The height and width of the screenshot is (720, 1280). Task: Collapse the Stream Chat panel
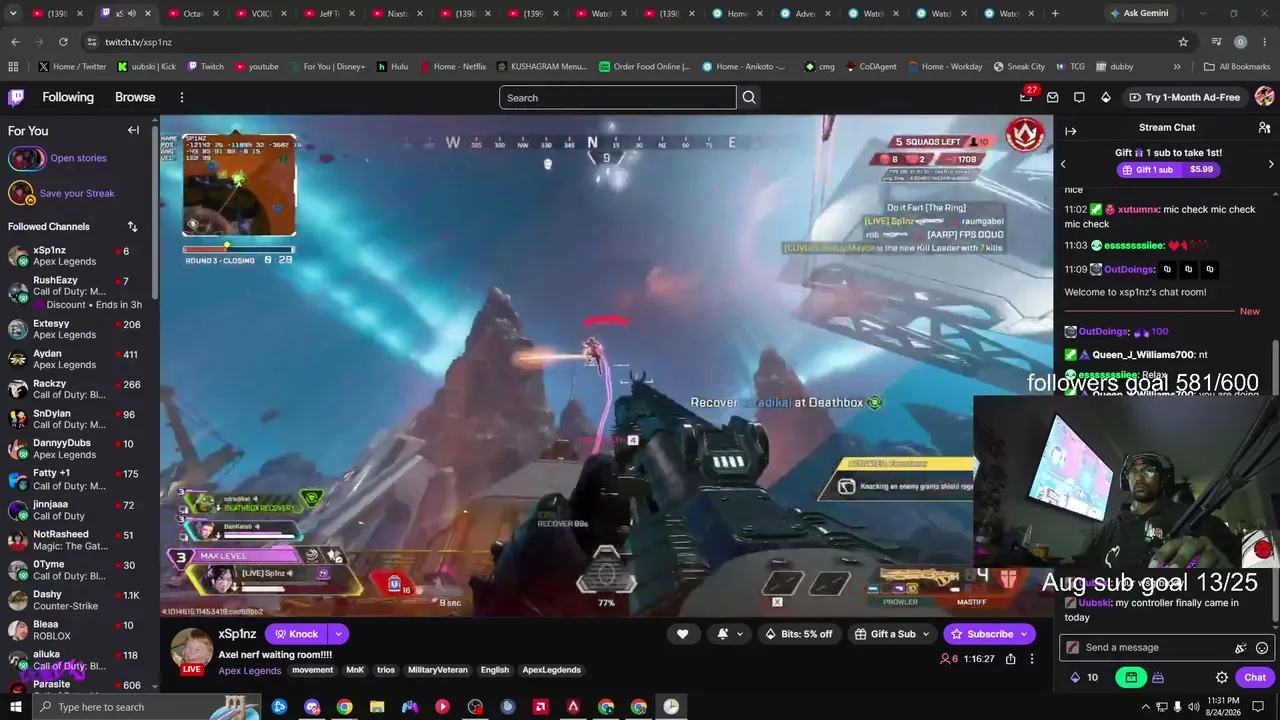coord(1070,131)
